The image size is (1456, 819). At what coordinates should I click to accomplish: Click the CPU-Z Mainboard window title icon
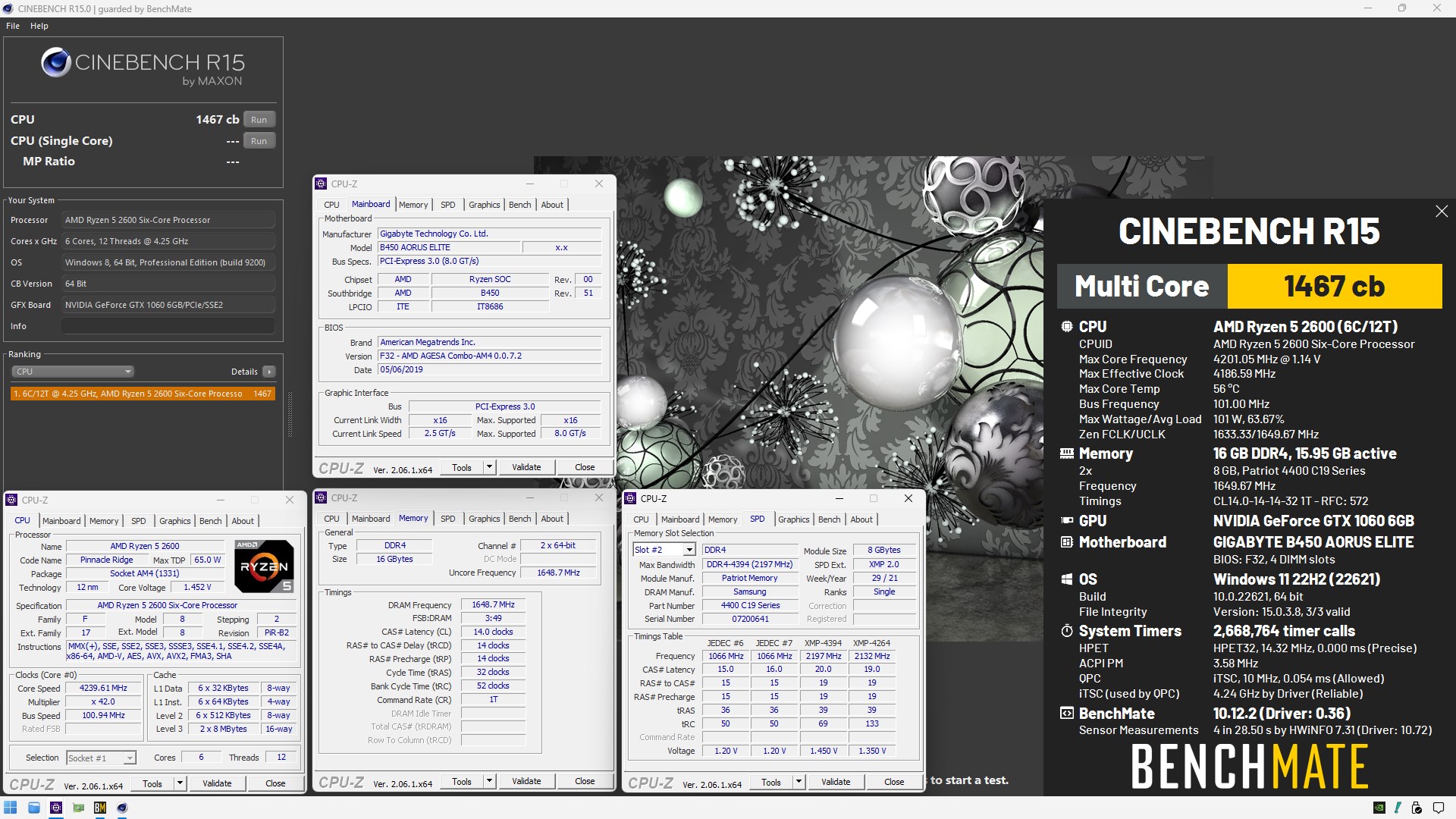click(322, 184)
